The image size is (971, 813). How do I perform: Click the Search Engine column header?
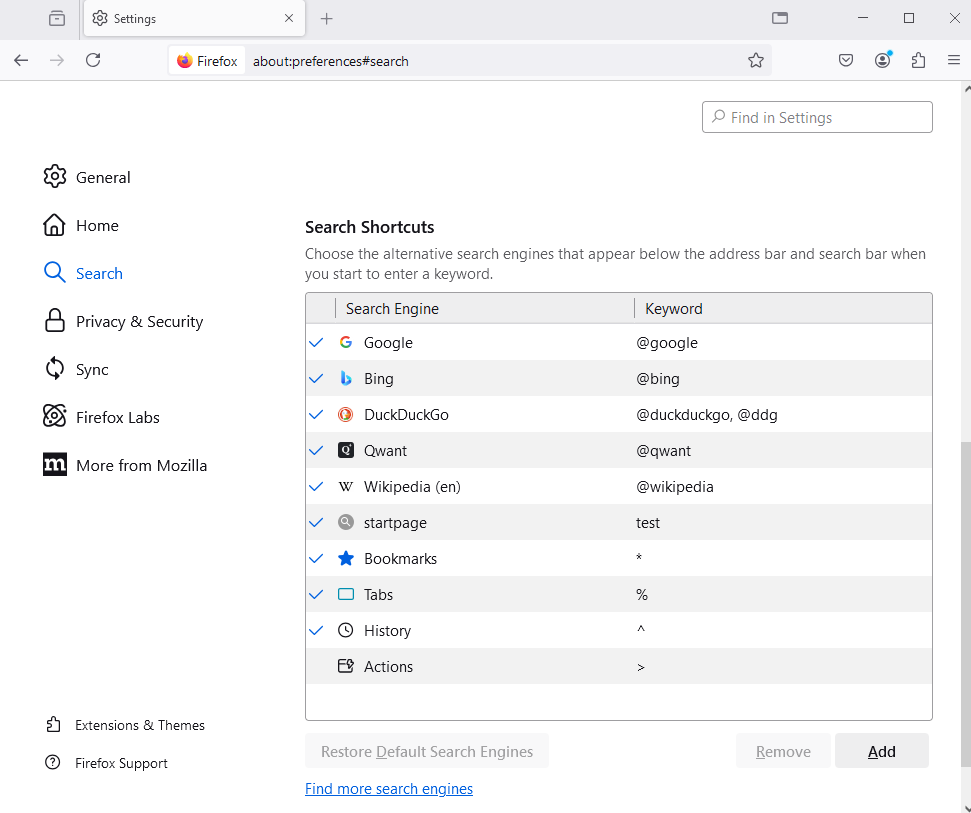pyautogui.click(x=485, y=308)
